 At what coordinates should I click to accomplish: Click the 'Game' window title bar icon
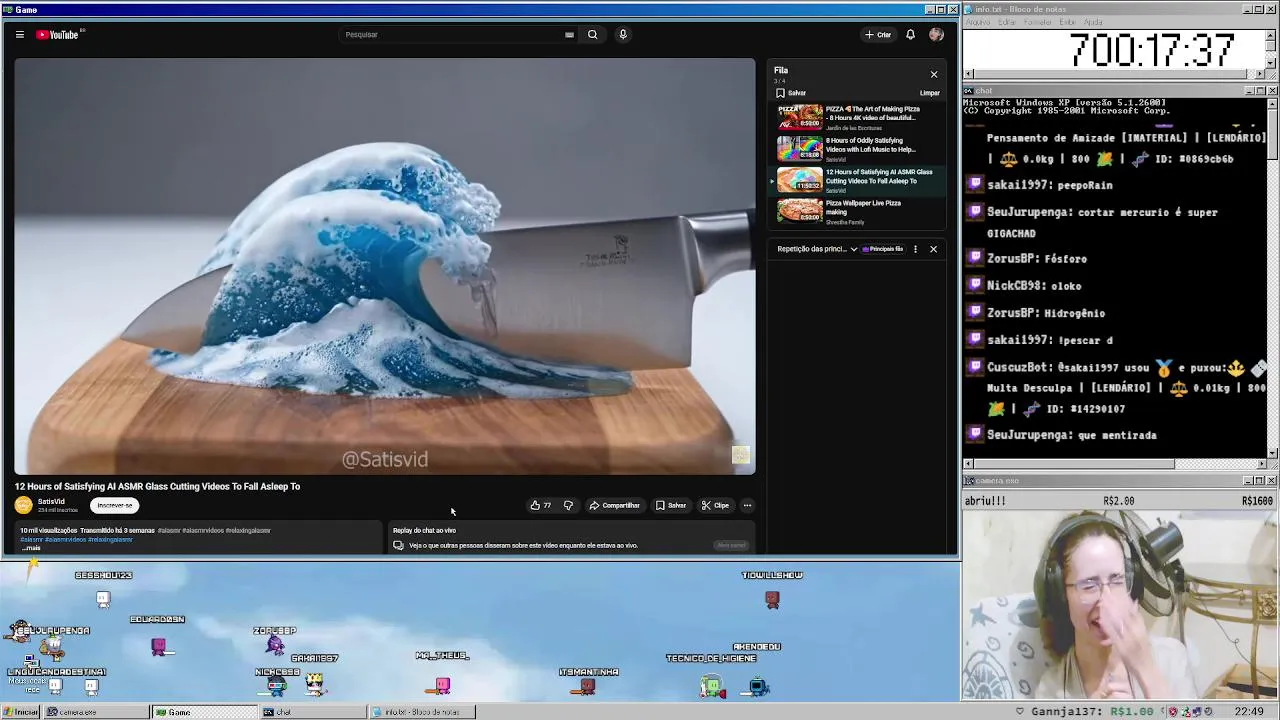[8, 10]
